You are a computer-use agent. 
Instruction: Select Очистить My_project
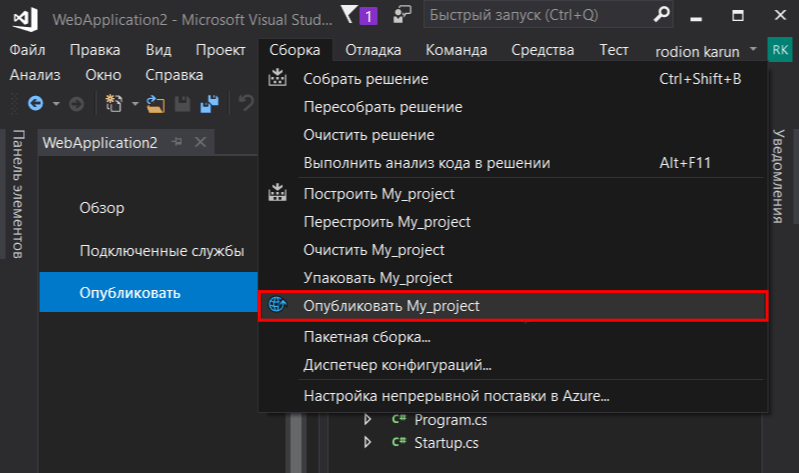[x=513, y=250]
